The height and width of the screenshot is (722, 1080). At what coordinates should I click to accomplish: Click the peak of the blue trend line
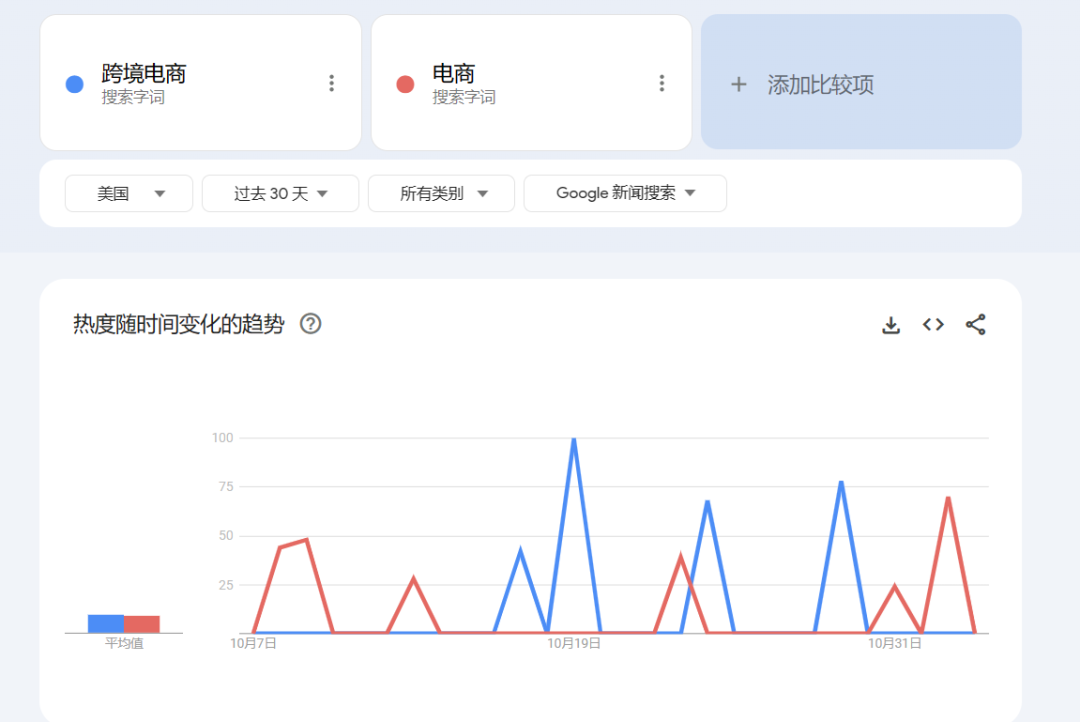click(573, 438)
